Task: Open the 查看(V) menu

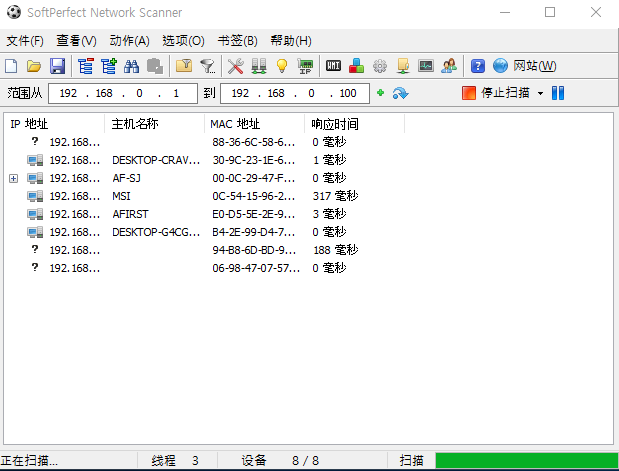Action: 76,41
